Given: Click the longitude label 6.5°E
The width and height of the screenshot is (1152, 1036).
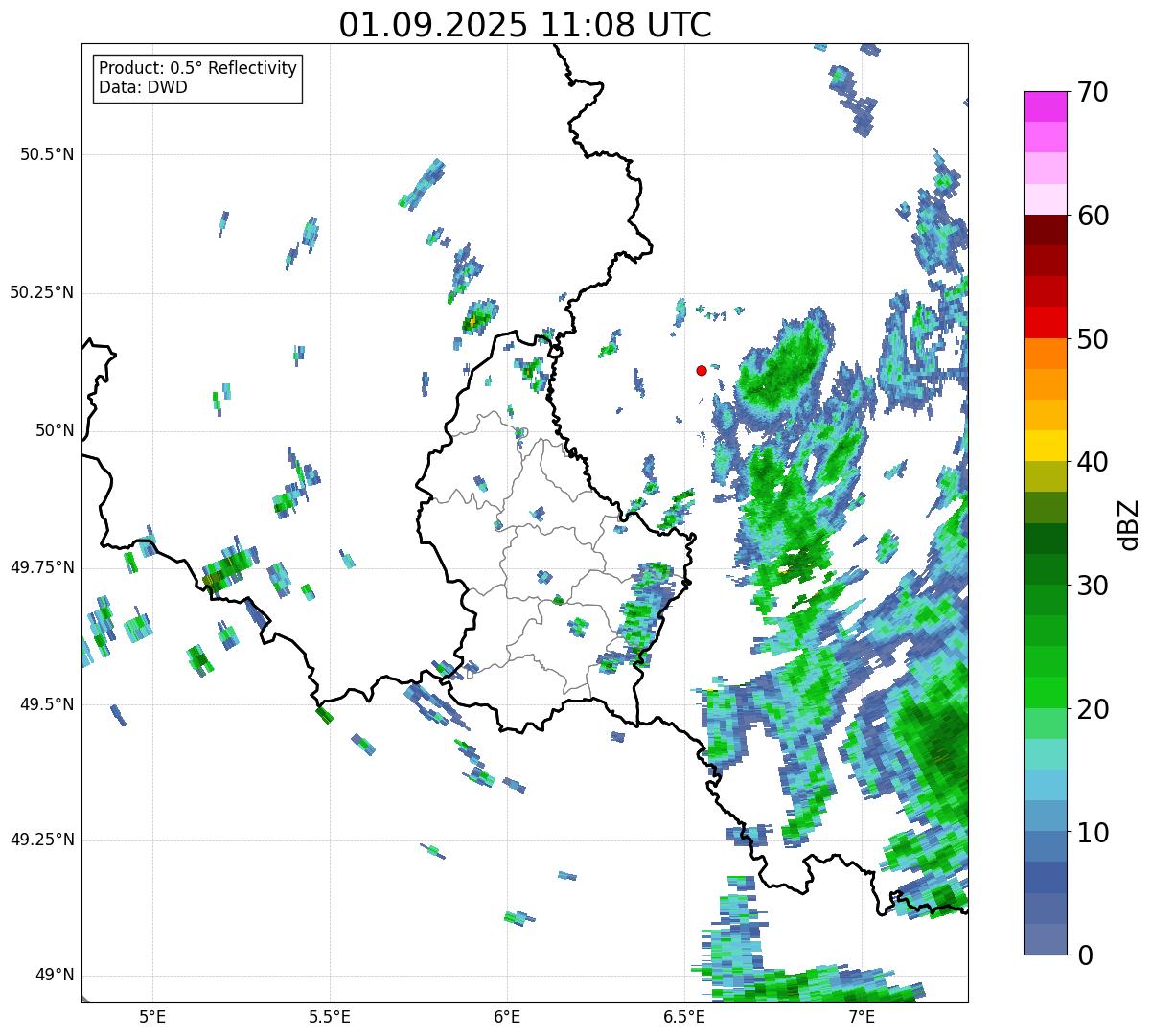Looking at the screenshot, I should 684,1016.
